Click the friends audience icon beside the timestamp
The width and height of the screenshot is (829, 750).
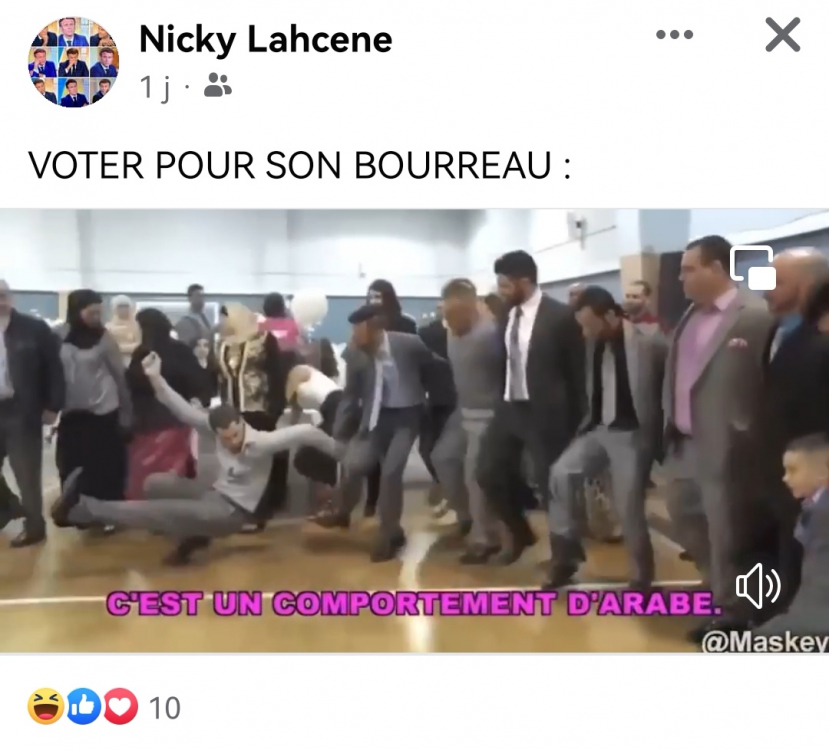[x=218, y=85]
